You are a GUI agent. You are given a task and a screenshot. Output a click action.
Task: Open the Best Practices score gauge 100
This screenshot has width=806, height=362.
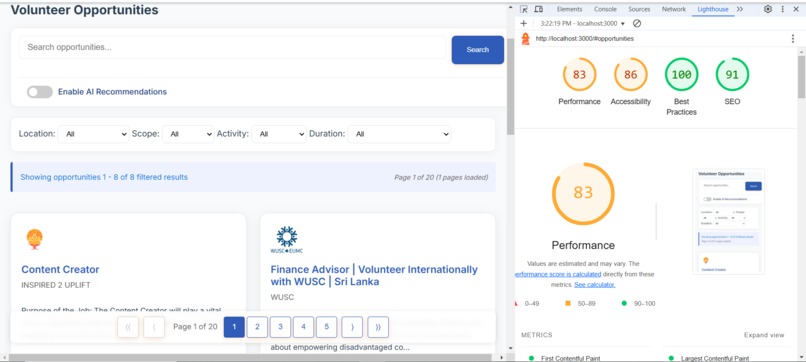click(682, 75)
